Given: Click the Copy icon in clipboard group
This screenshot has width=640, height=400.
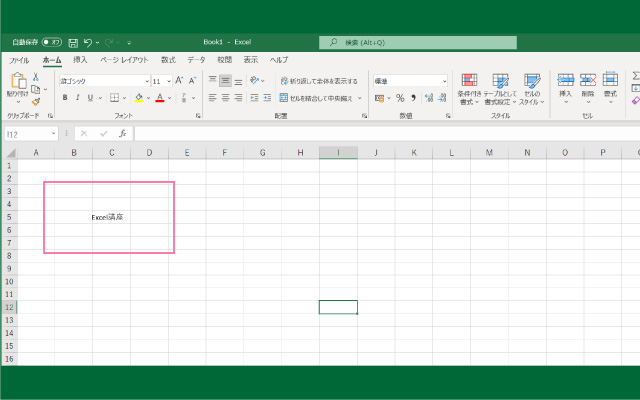Looking at the screenshot, I should [x=36, y=89].
